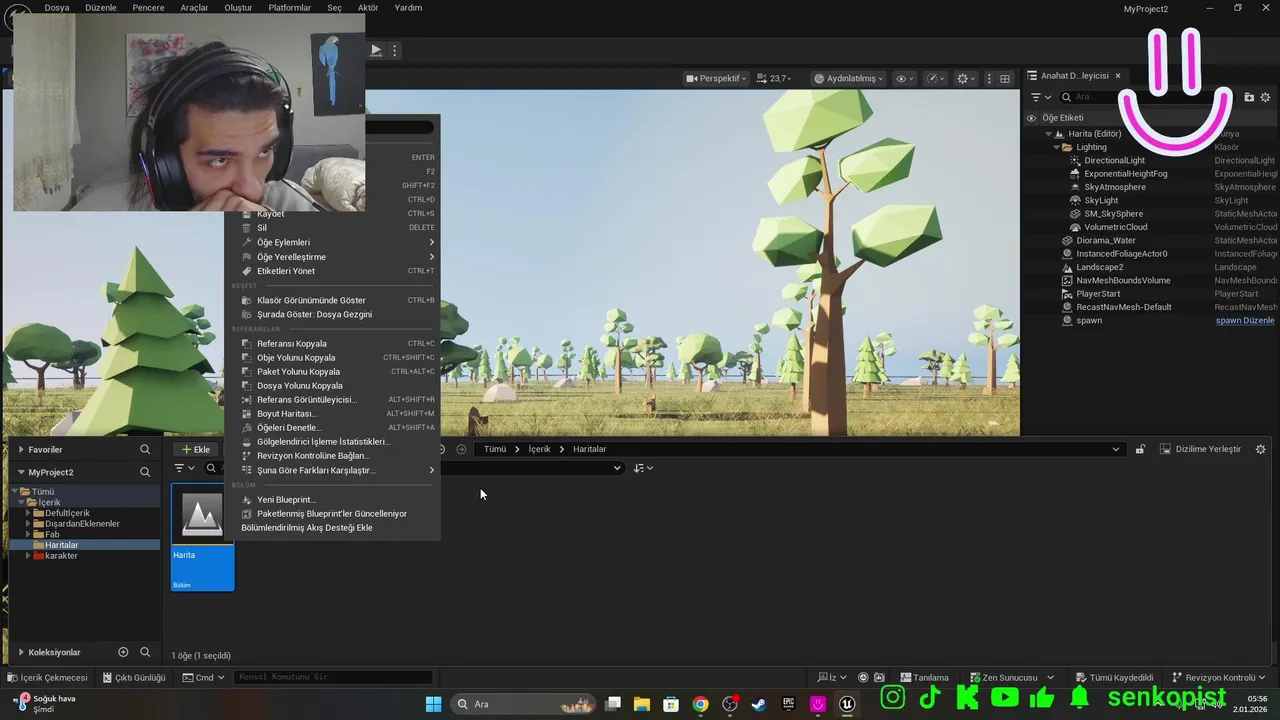
Task: Click Content Browser settings gear
Action: (1260, 449)
